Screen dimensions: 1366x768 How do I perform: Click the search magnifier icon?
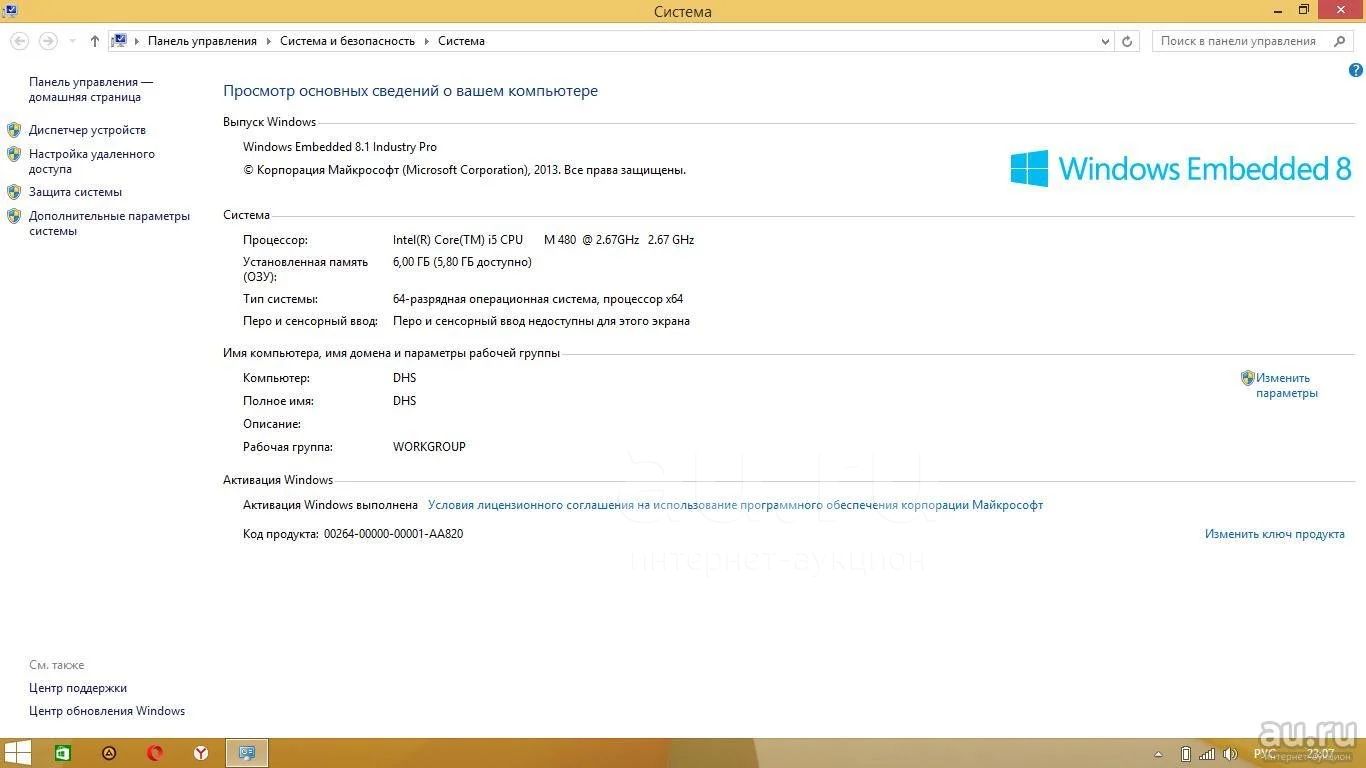click(1339, 41)
